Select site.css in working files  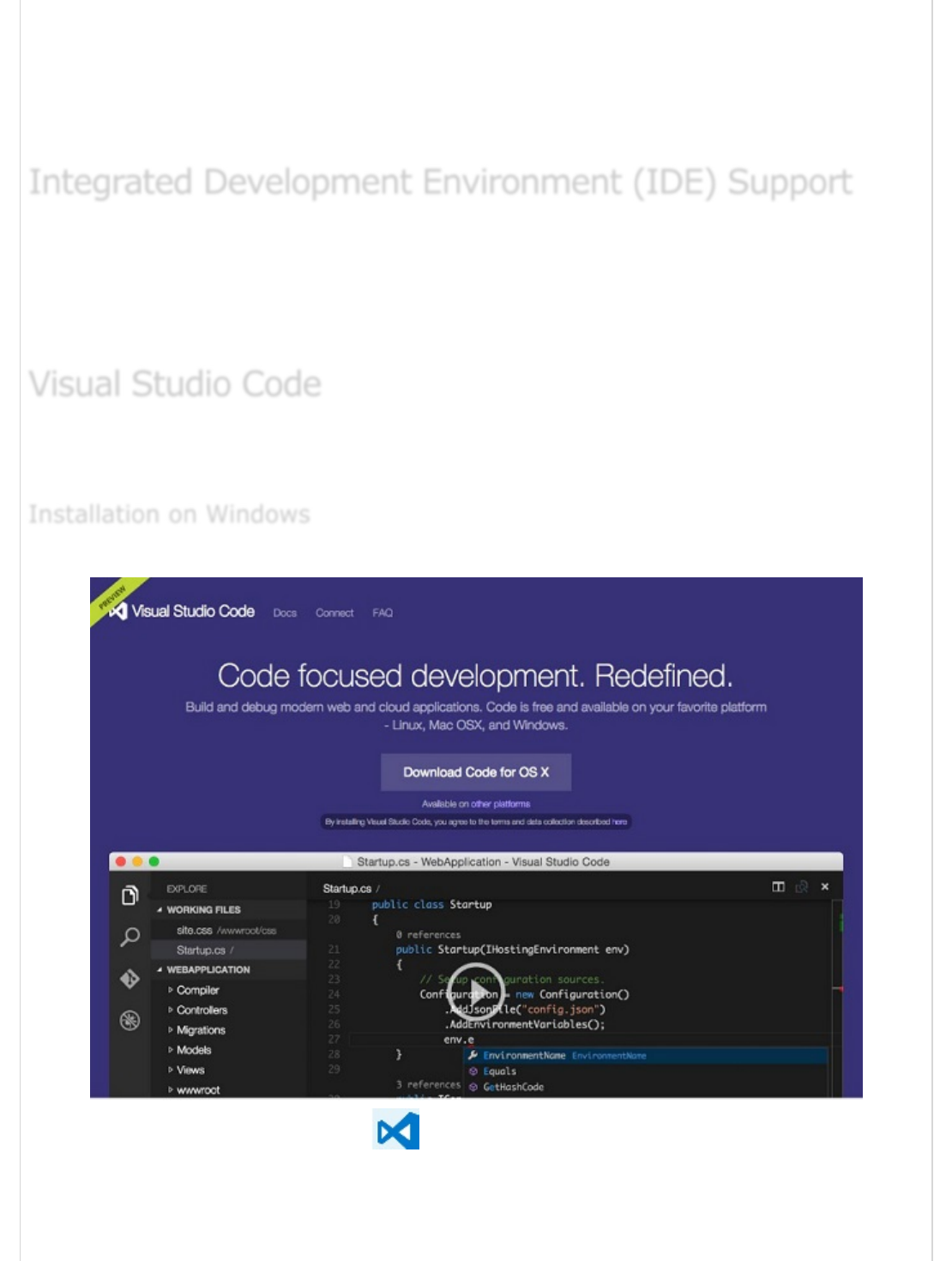[x=227, y=930]
